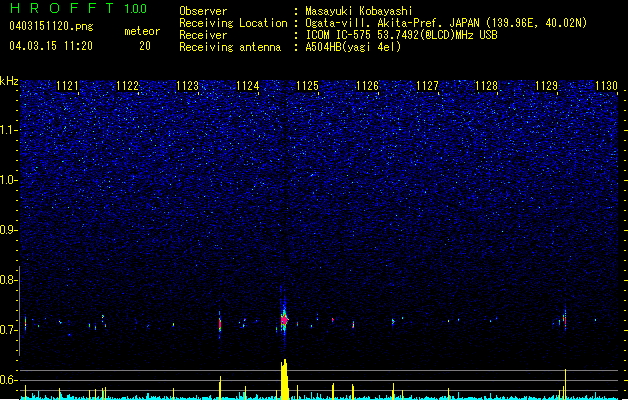Select receiver text ICOM IC-575 53.7492 MHz USB
Image resolution: width=629 pixels, height=400 pixels.
click(402, 35)
